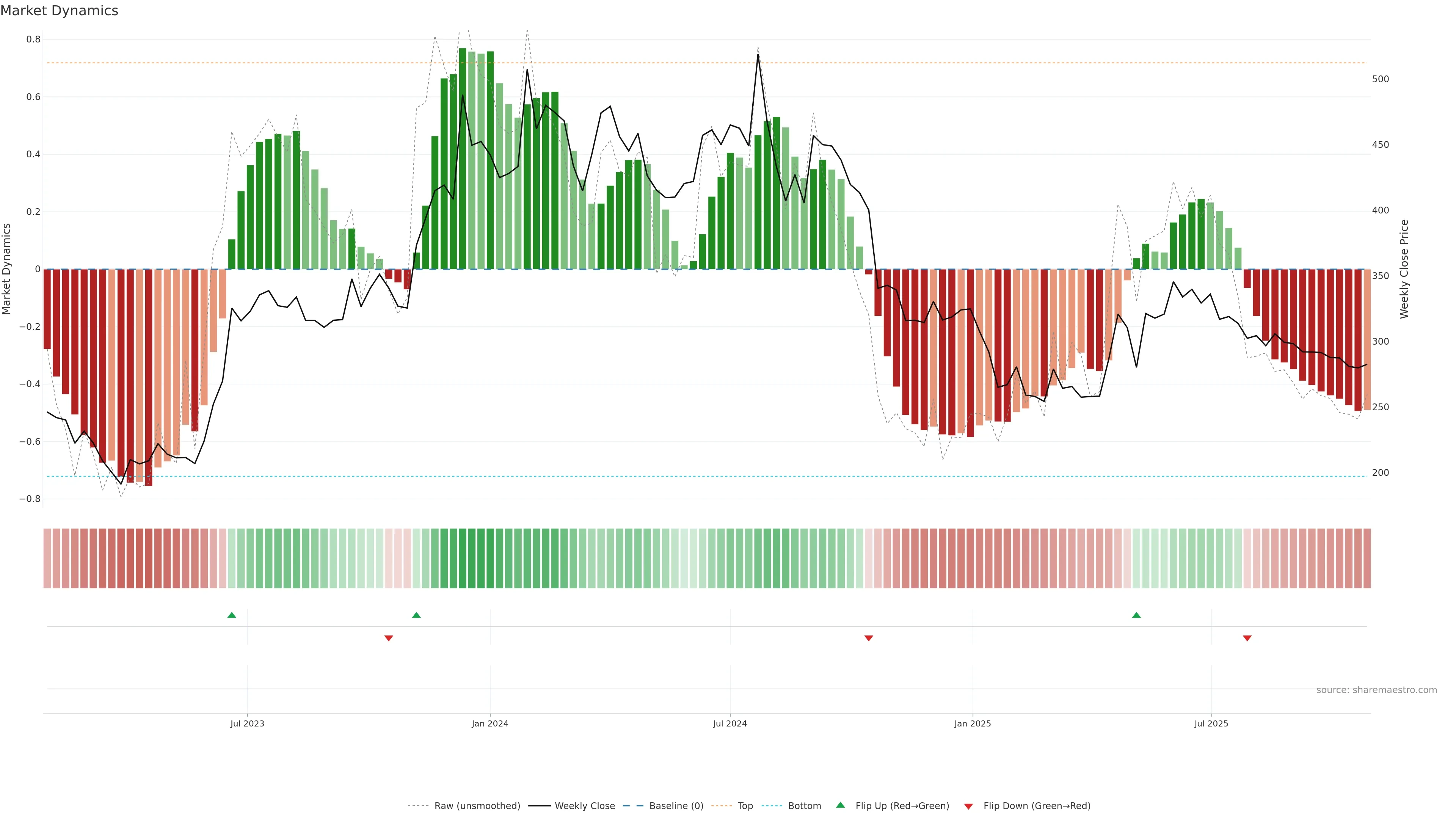
Task: Click the Jan 2024 x-axis label
Action: [490, 723]
